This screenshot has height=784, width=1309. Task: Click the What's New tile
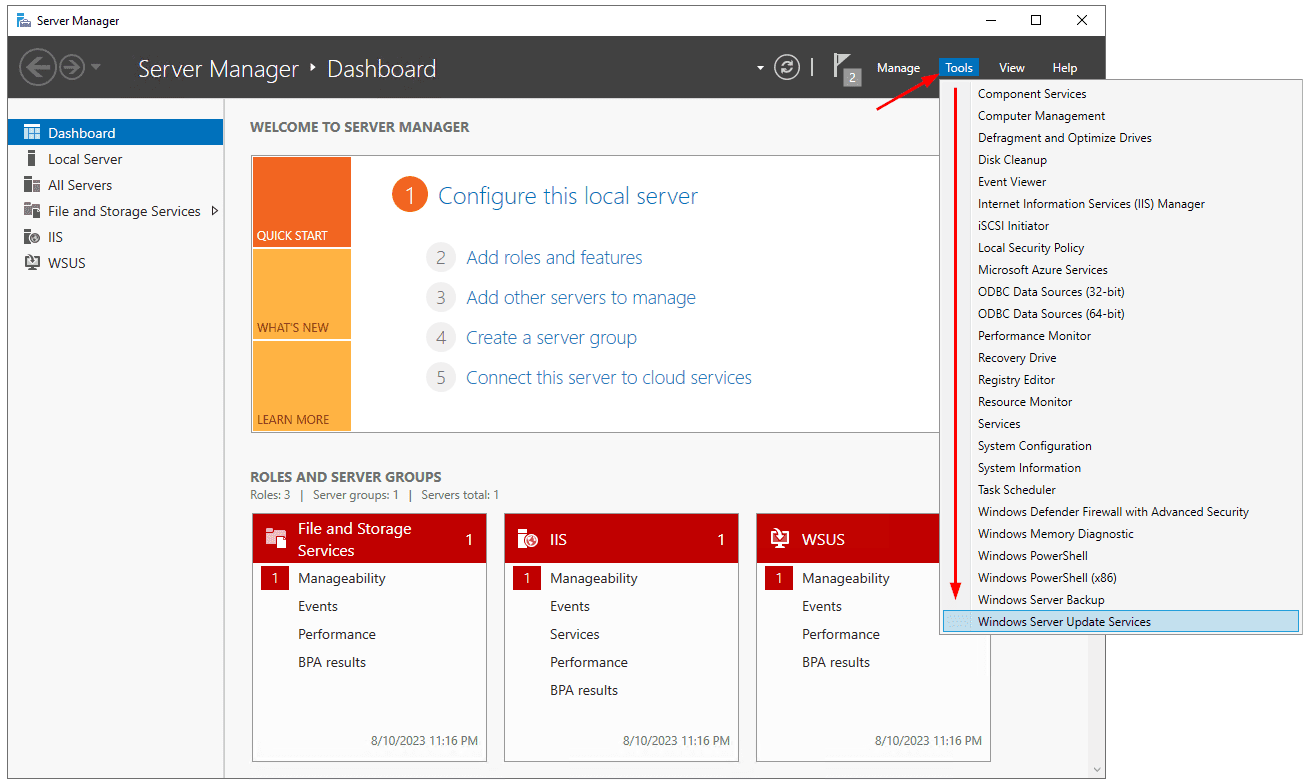click(x=301, y=294)
